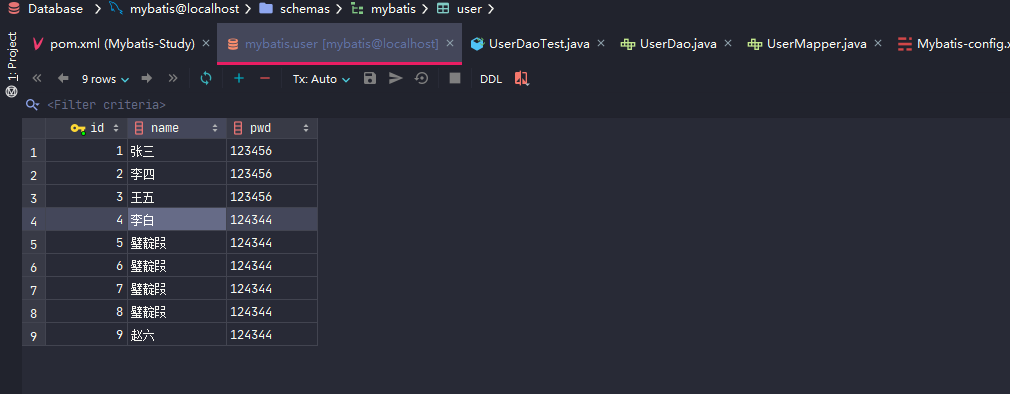Rollback transaction icon
1010x394 pixels.
(421, 79)
